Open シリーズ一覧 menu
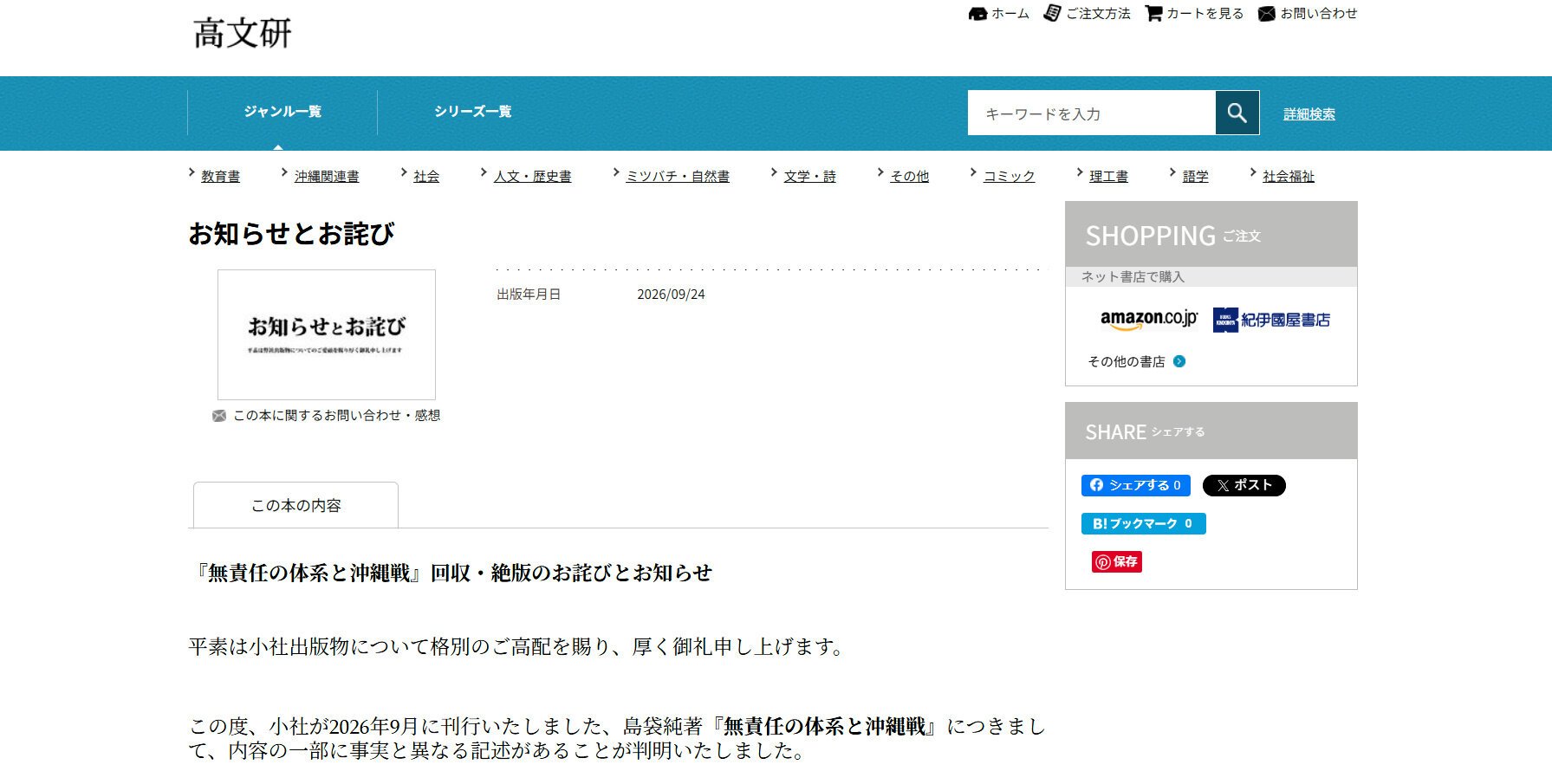1552x784 pixels. click(x=473, y=112)
